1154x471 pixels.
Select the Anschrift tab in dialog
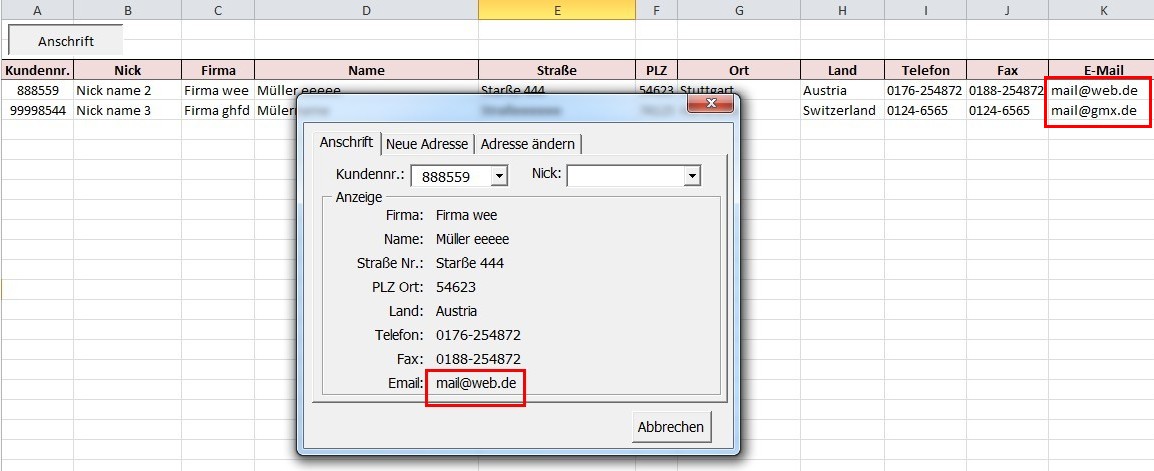pyautogui.click(x=346, y=143)
